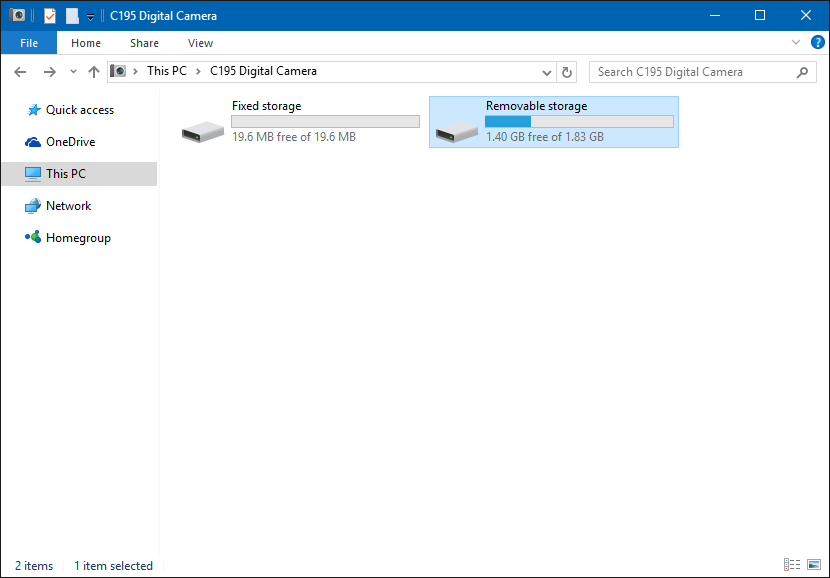Click the Search C195 Digital Camera field
This screenshot has height=578, width=830.
pos(702,72)
